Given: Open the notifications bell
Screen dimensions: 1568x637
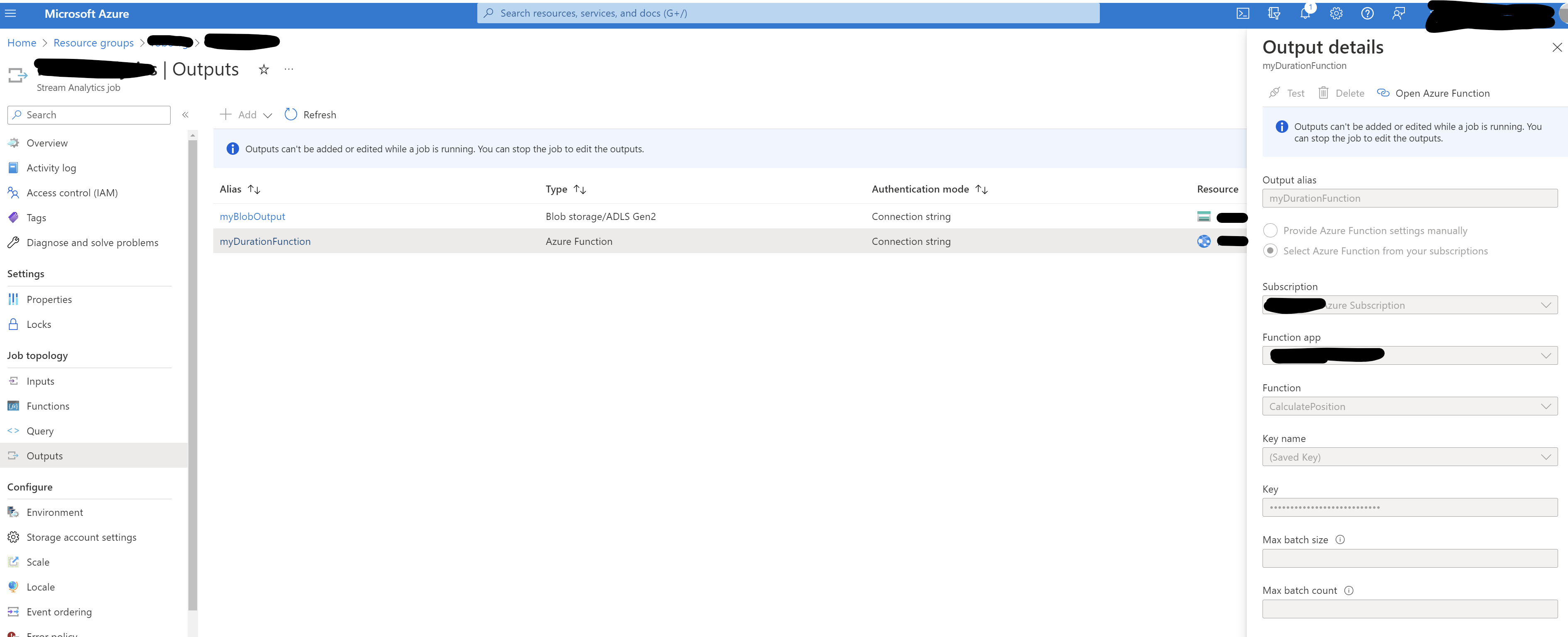Looking at the screenshot, I should pos(1304,13).
